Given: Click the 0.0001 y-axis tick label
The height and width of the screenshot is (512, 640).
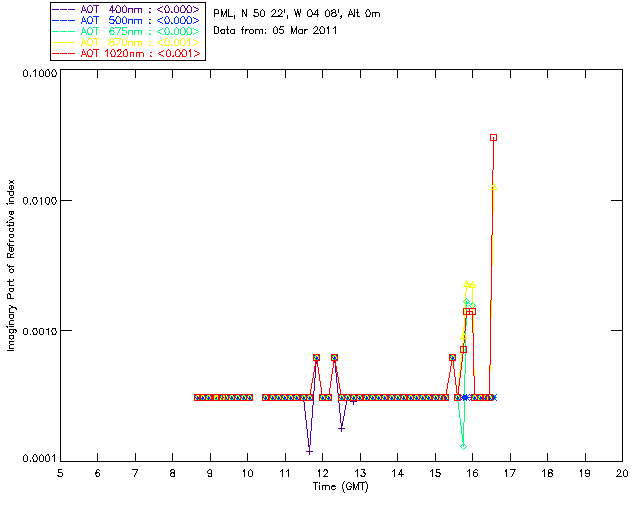Looking at the screenshot, I should (x=39, y=458).
